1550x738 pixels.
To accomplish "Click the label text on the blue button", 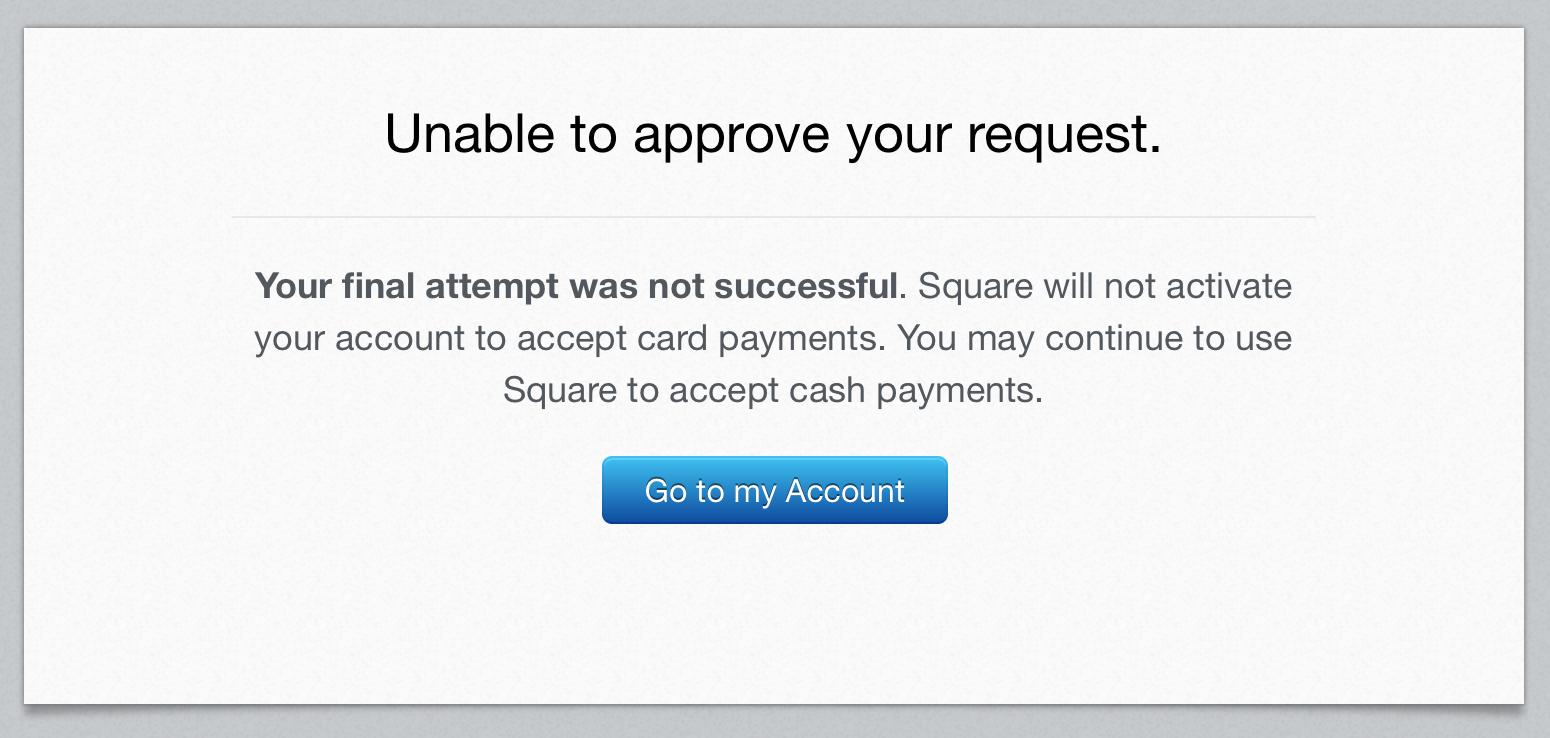I will coord(774,491).
